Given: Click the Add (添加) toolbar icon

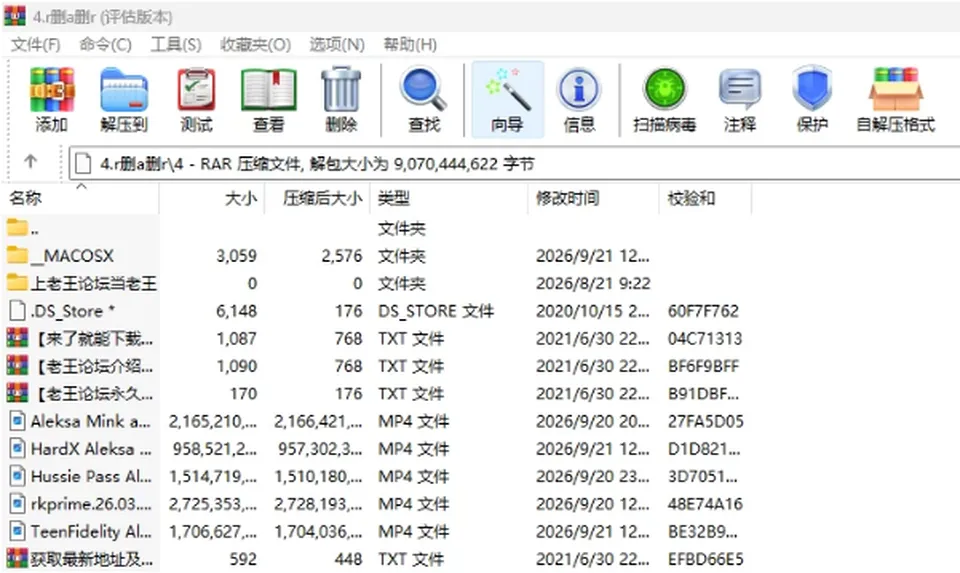Looking at the screenshot, I should (51, 90).
